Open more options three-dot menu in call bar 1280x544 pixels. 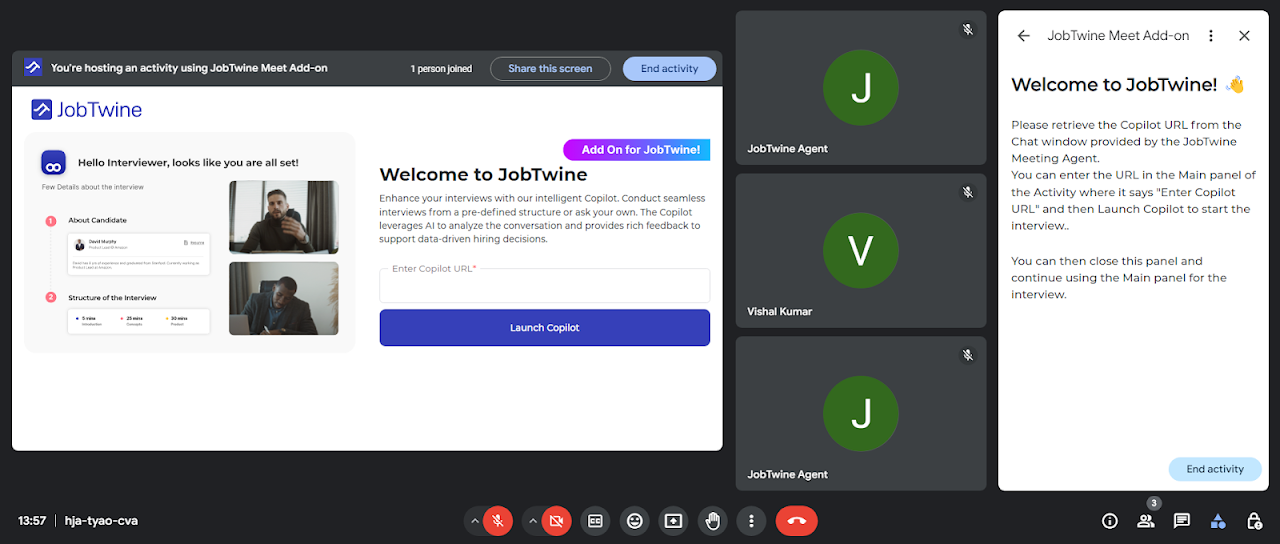tap(751, 521)
